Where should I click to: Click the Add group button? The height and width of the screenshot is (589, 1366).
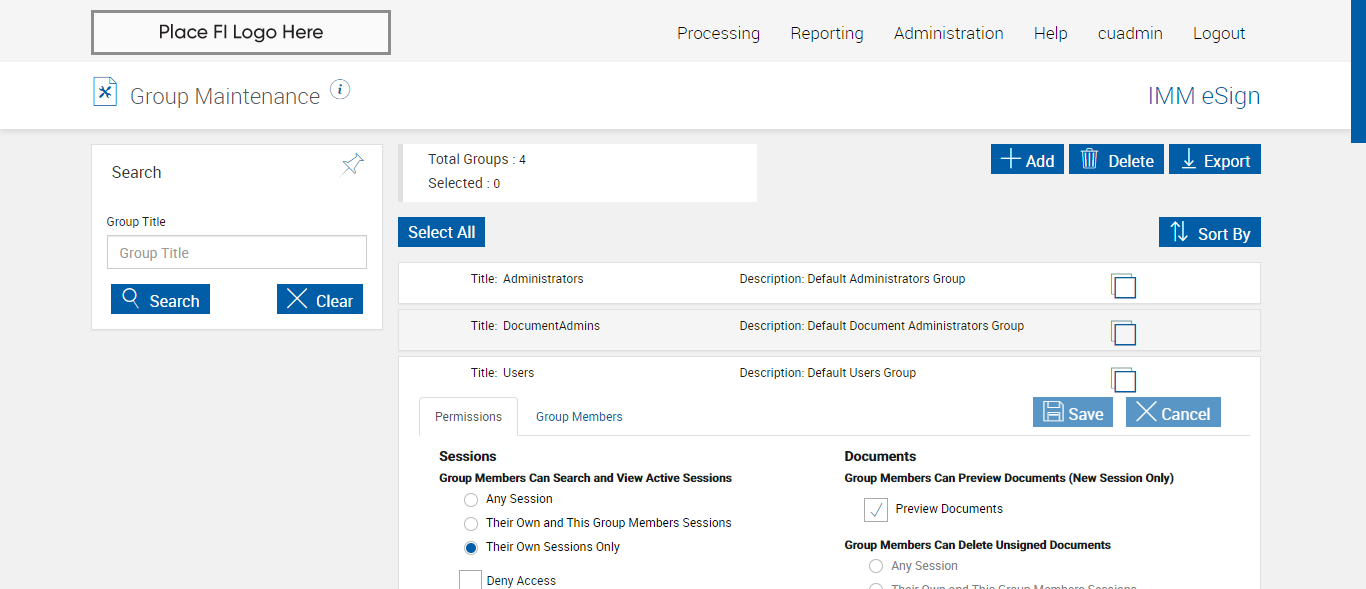click(x=1027, y=160)
